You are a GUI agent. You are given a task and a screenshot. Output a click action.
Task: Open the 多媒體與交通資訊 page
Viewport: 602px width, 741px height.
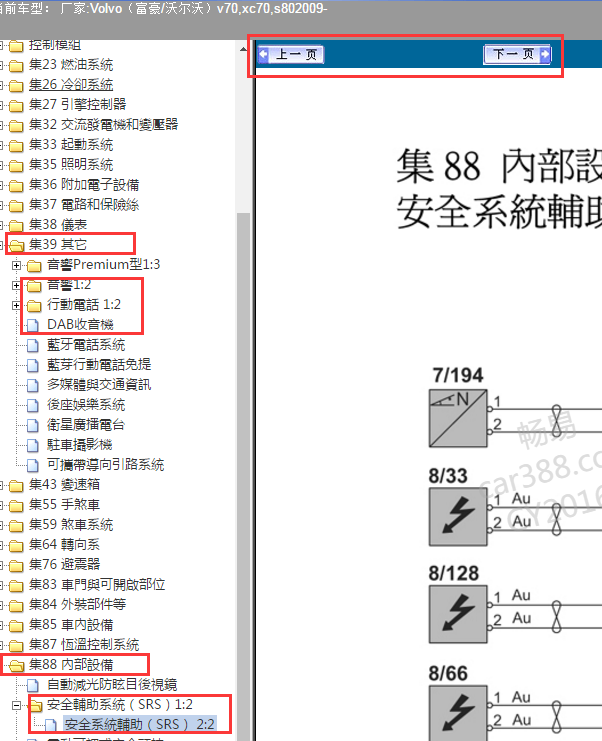(99, 385)
